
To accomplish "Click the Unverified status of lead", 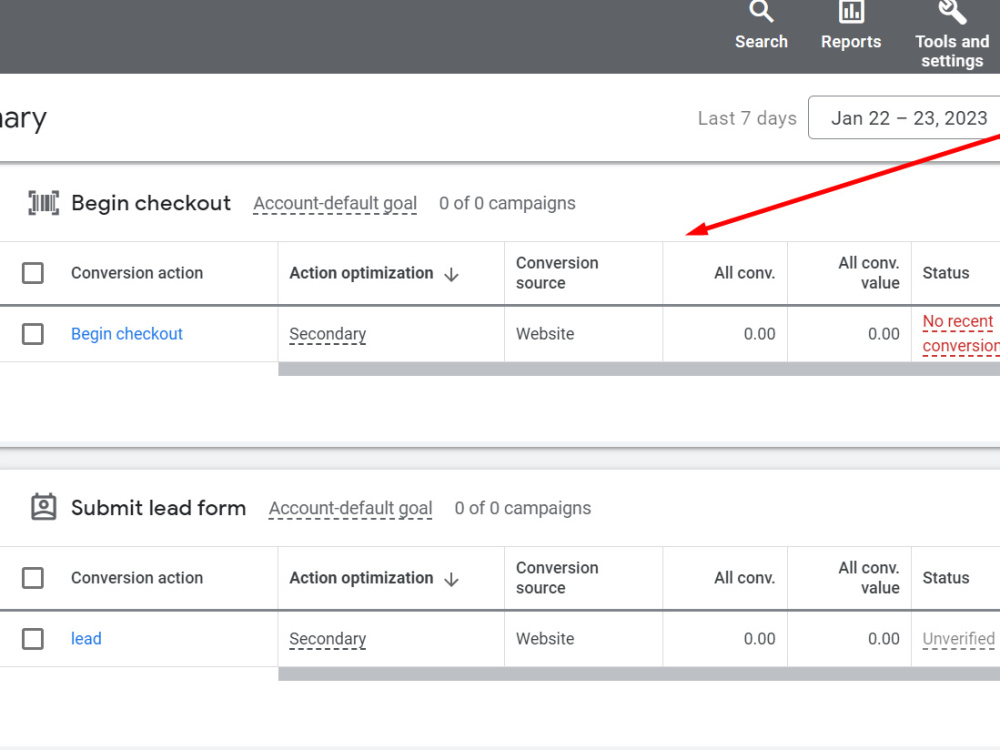I will coord(959,639).
